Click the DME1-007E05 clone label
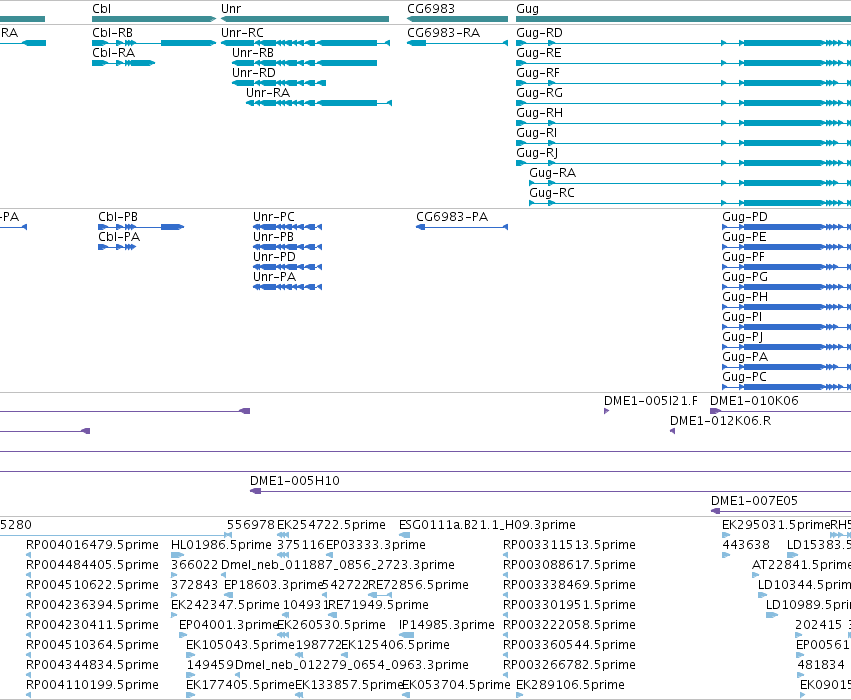The width and height of the screenshot is (851, 700). point(754,501)
